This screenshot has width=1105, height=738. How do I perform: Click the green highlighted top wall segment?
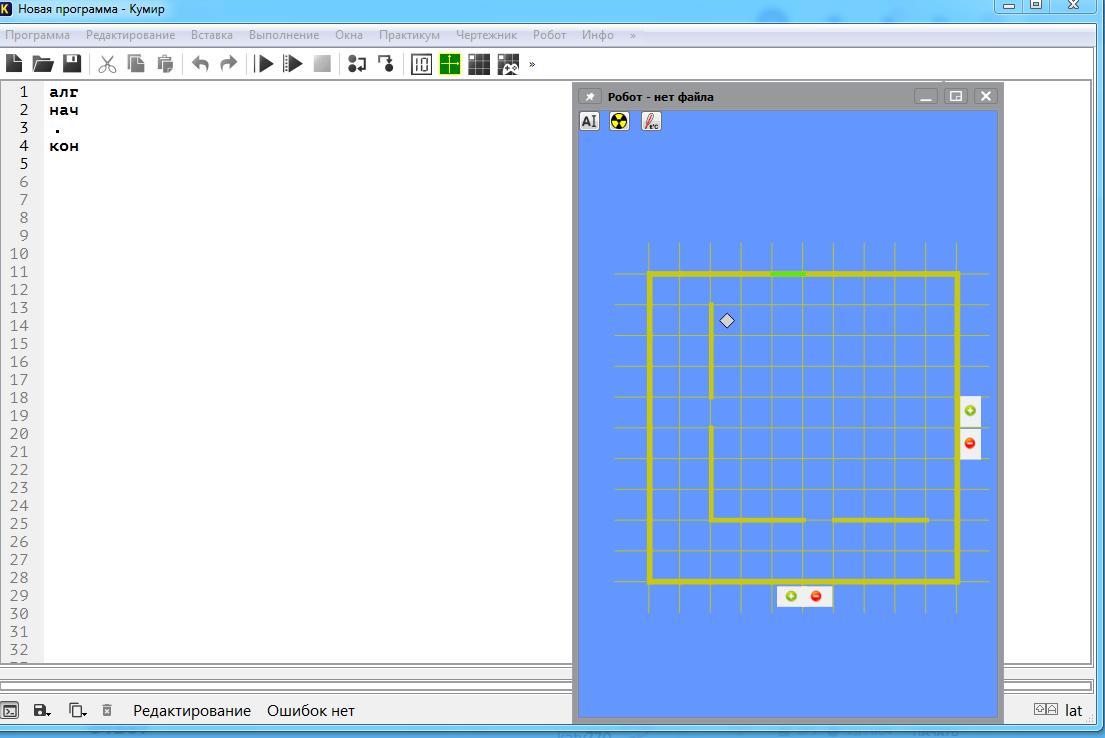coord(788,273)
